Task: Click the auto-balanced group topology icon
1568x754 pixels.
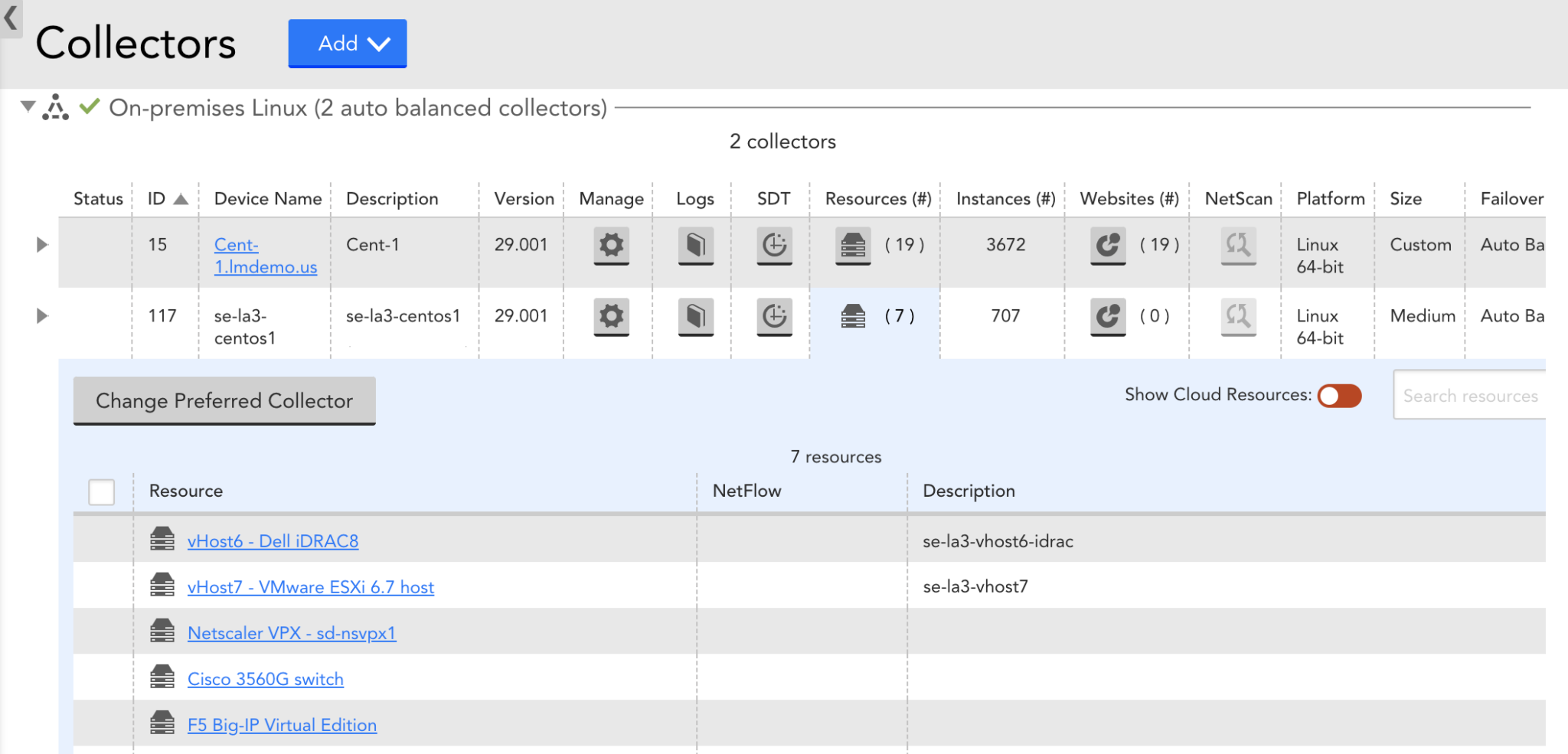Action: [x=54, y=107]
